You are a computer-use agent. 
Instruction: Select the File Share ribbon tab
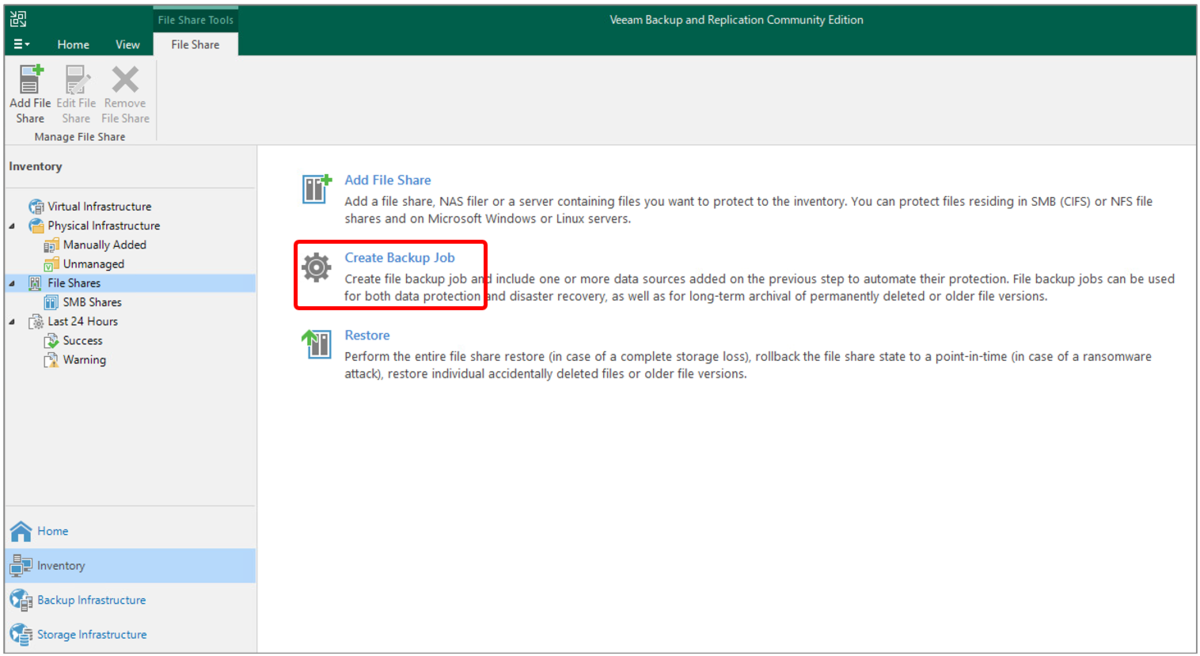point(195,44)
